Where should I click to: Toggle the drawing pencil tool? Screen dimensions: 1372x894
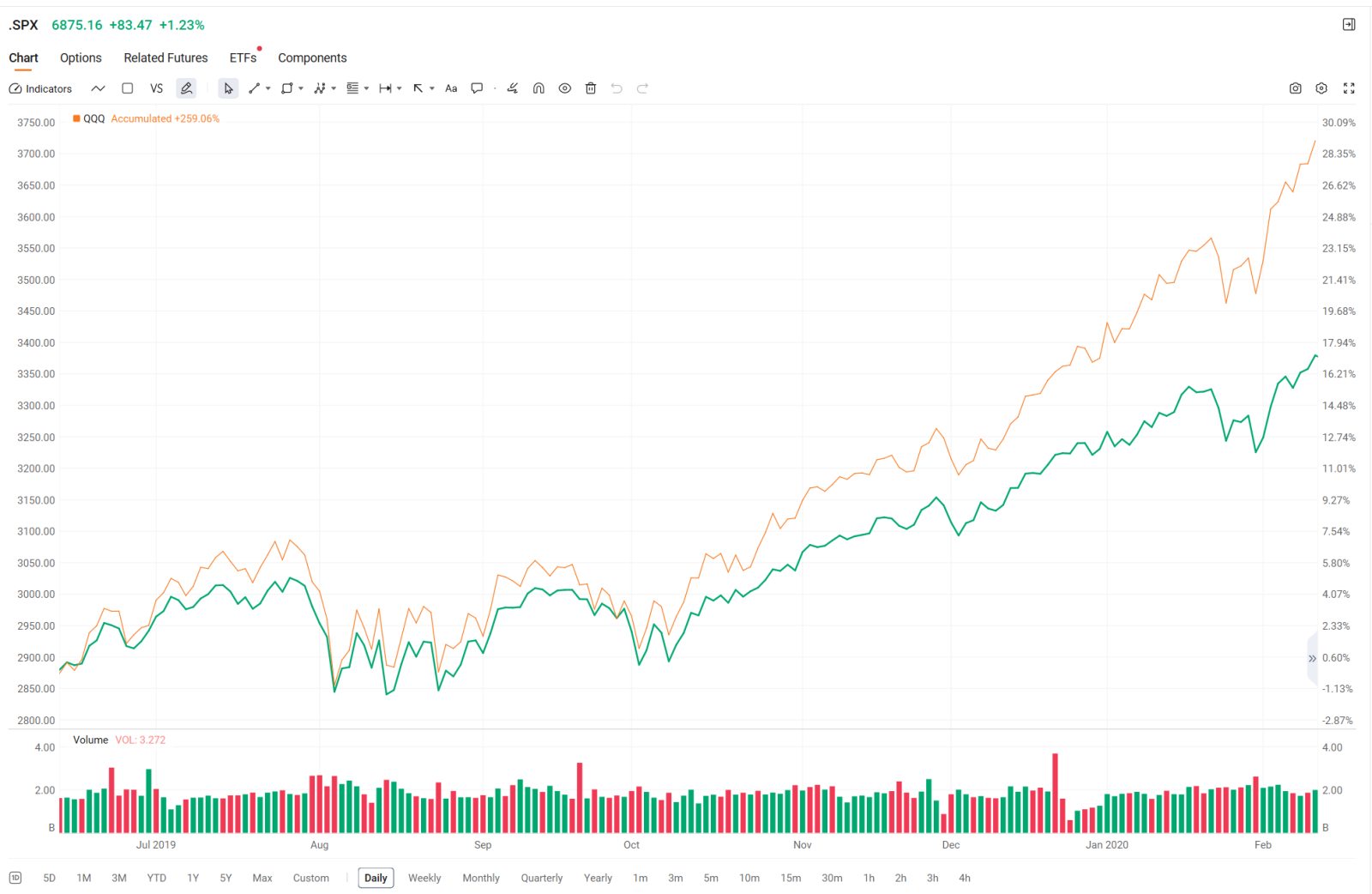click(x=186, y=88)
